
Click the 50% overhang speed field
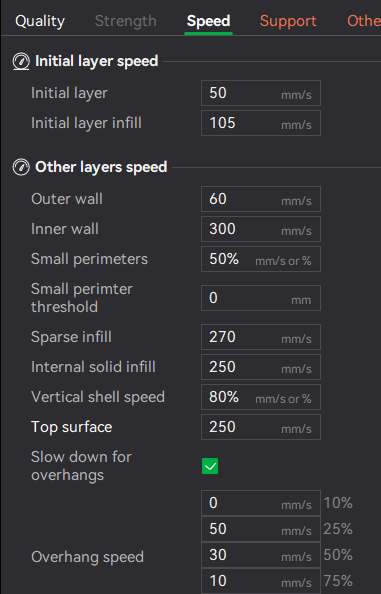261,555
